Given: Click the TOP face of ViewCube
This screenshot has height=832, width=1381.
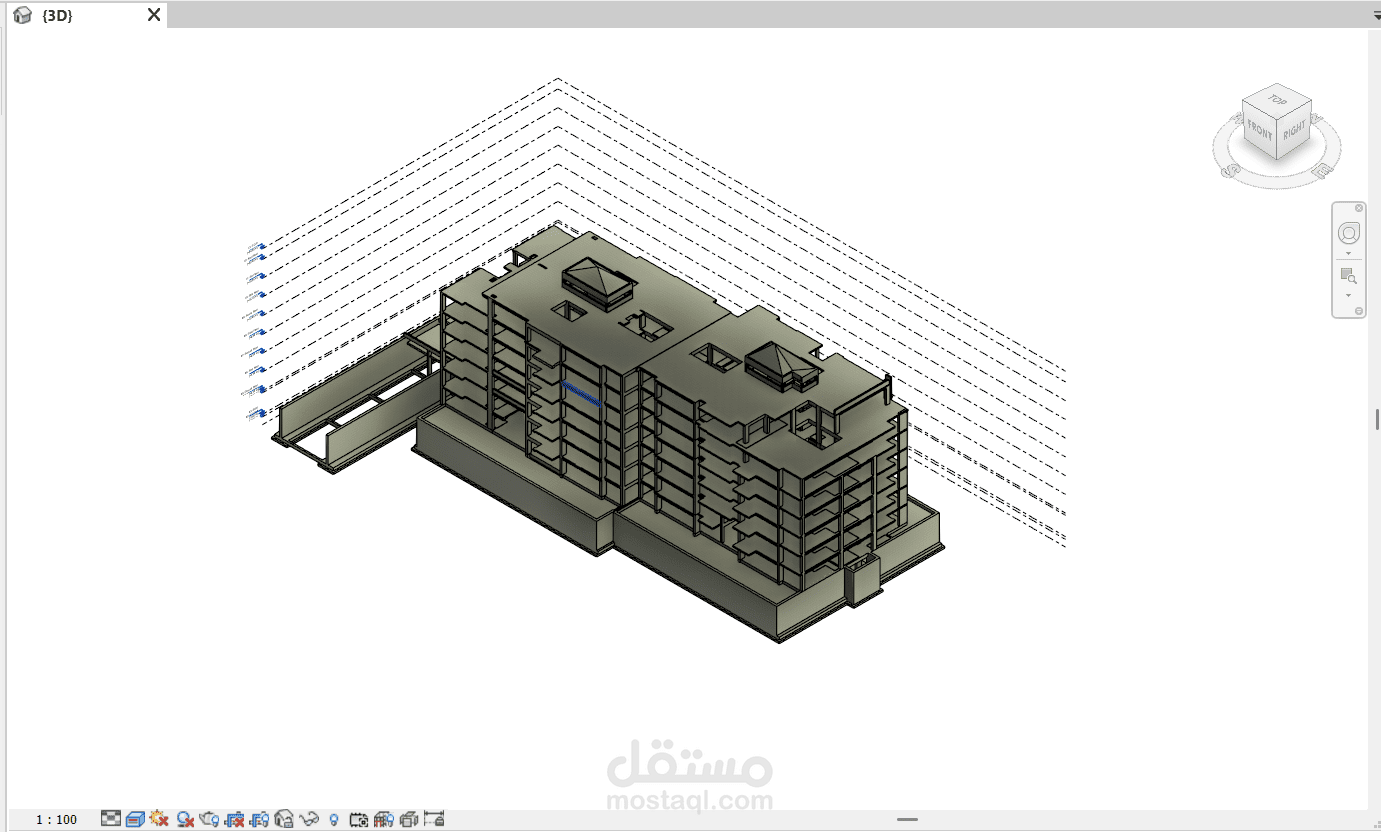Looking at the screenshot, I should coord(1277,100).
